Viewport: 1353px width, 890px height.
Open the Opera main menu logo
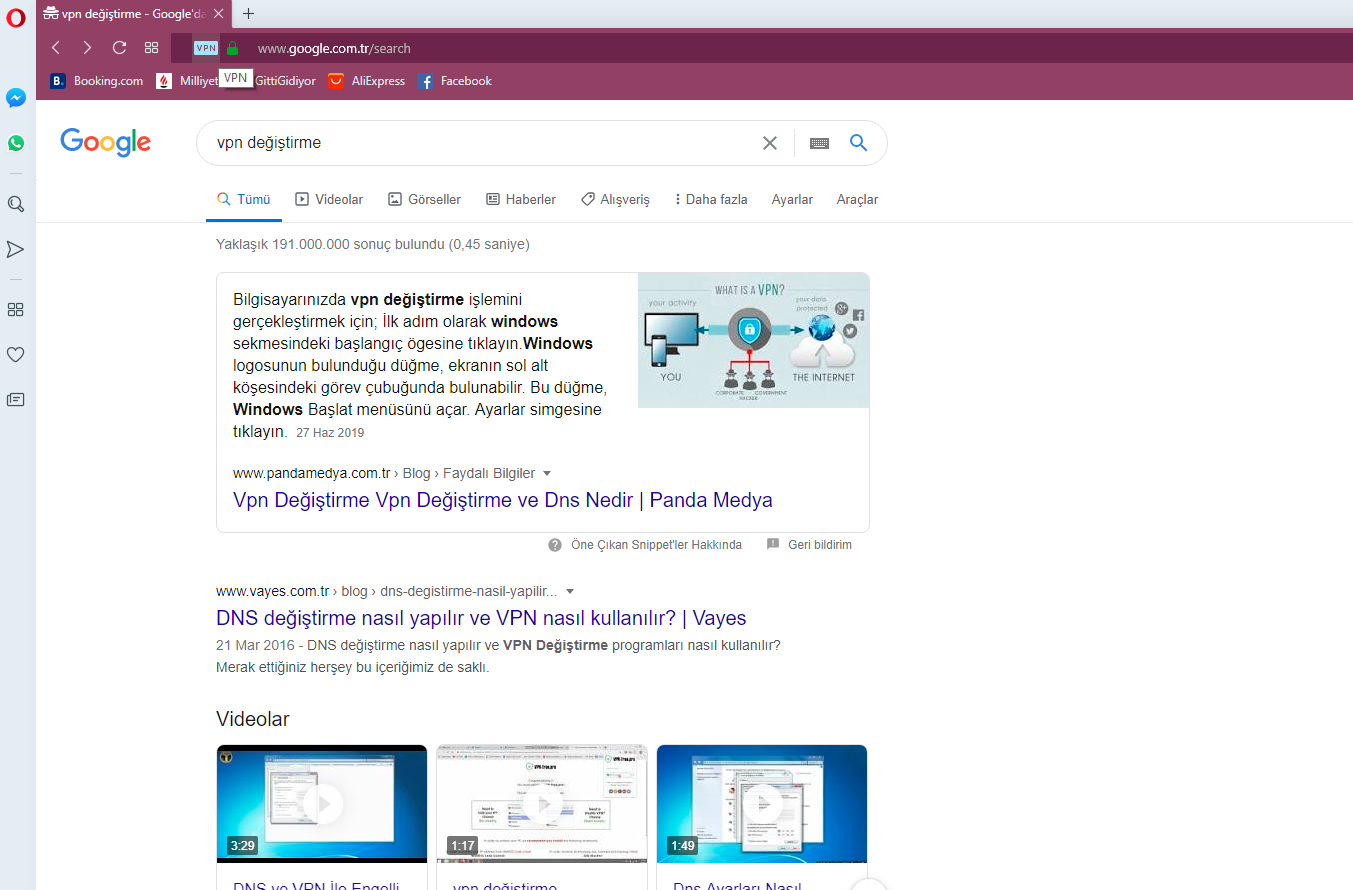(x=16, y=17)
